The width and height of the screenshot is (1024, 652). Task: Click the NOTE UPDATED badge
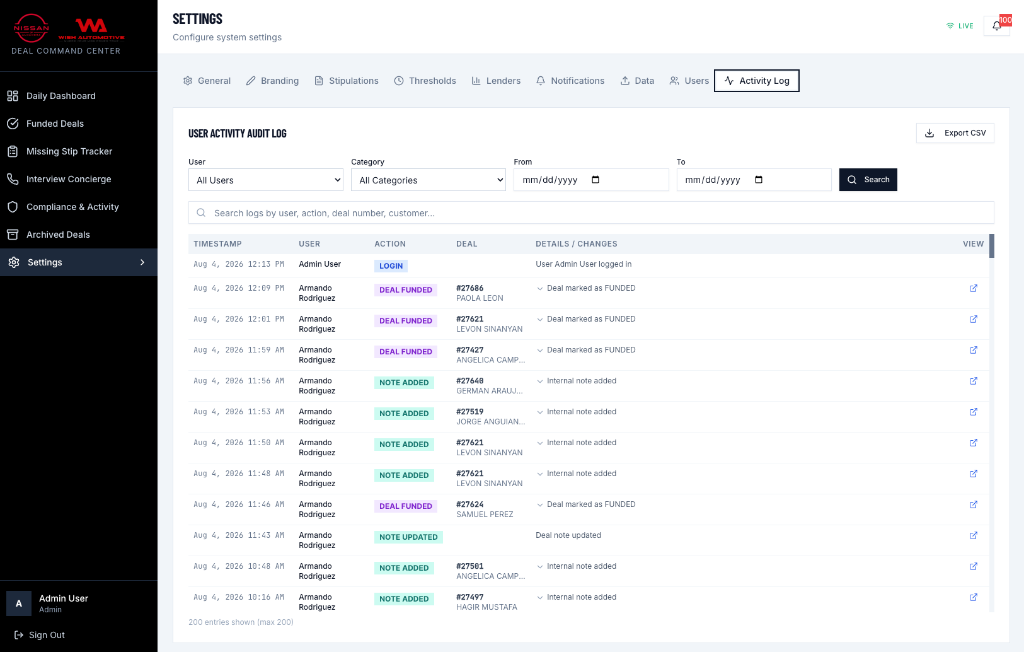click(409, 537)
